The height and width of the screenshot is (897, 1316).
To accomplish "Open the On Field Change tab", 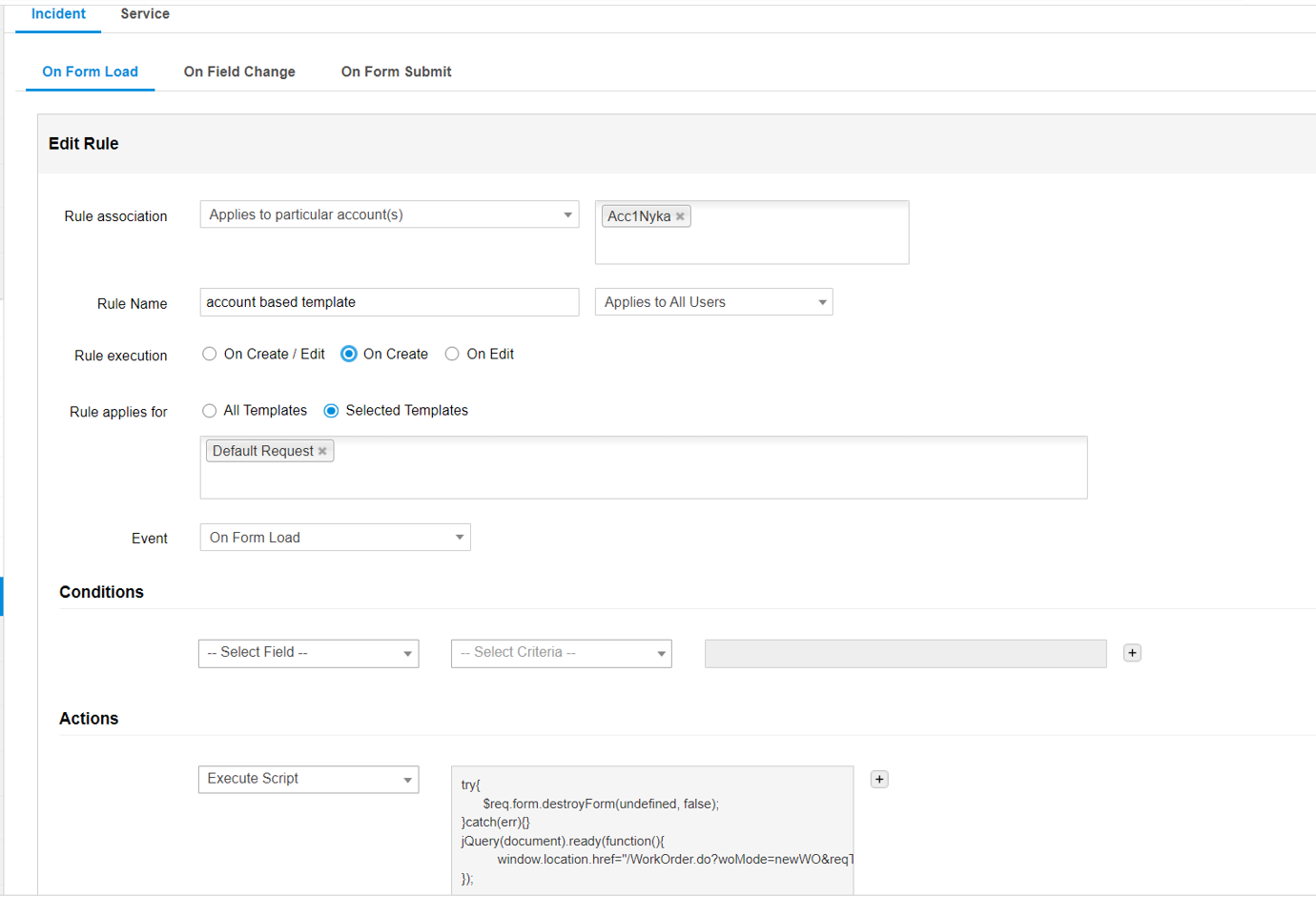I will coord(239,71).
